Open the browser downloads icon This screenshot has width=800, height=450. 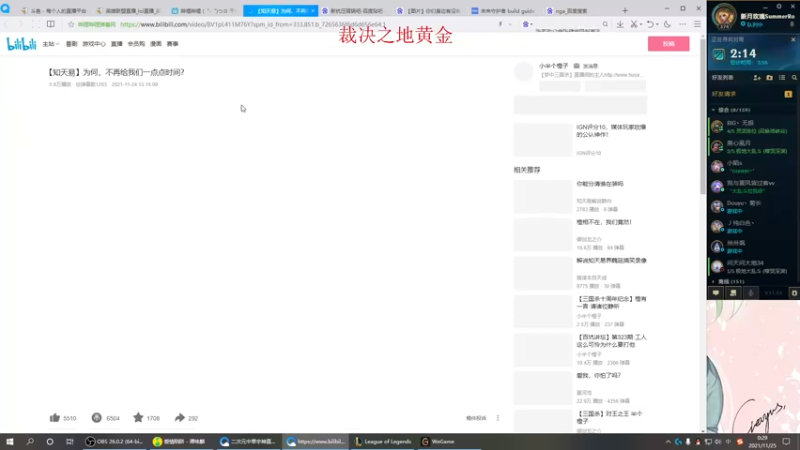(x=620, y=24)
